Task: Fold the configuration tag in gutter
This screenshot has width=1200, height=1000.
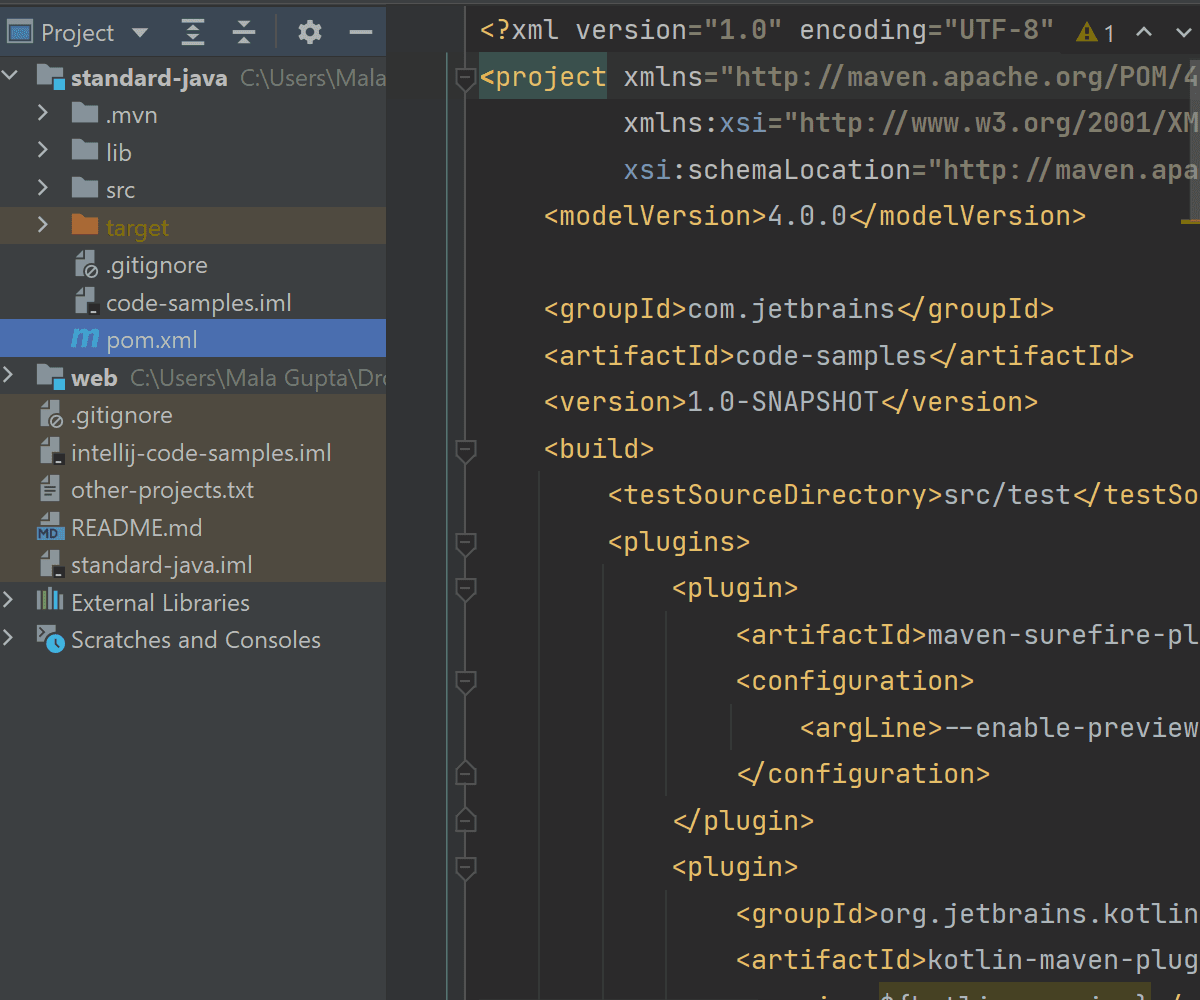Action: tap(465, 683)
